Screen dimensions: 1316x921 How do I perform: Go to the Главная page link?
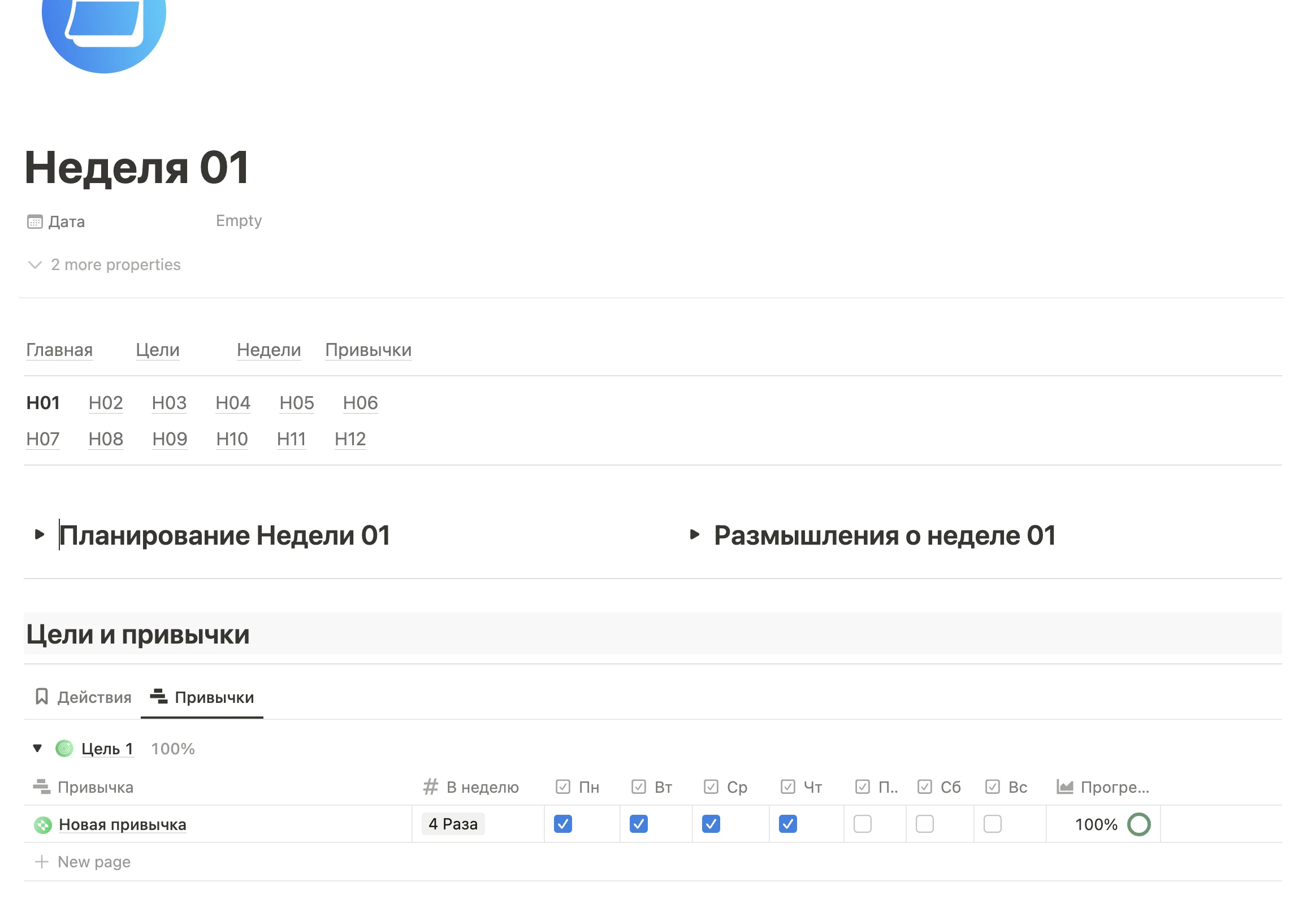coord(59,350)
